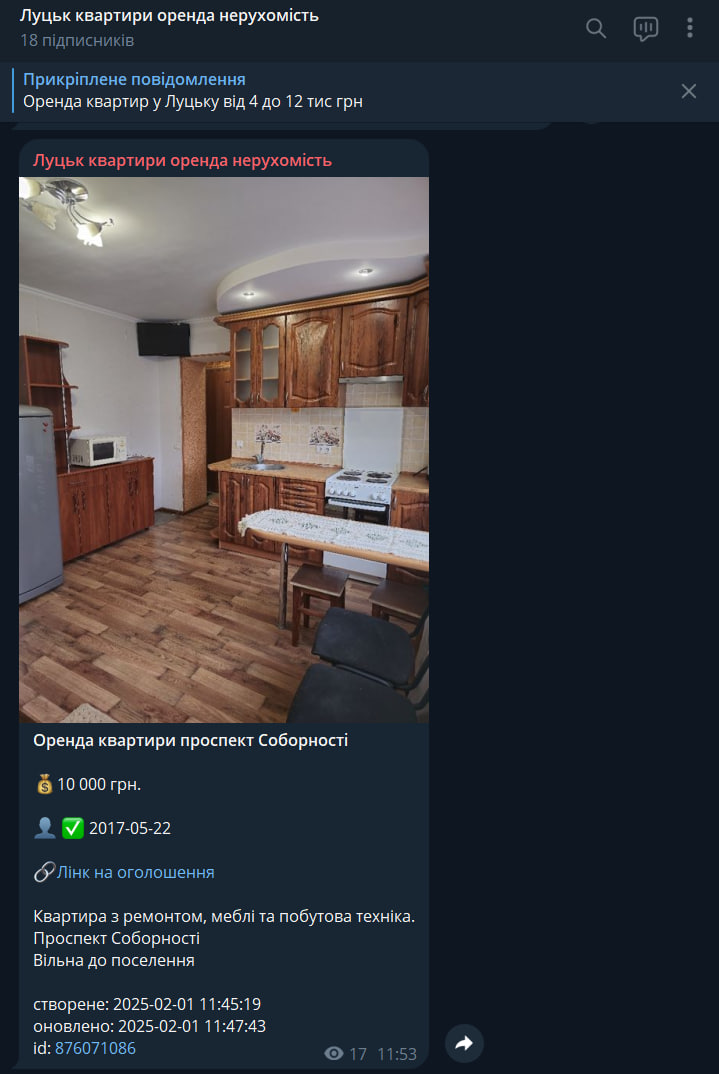Screen dimensions: 719x1074
Task: Open listing id 876071086 link
Action: tap(95, 1048)
